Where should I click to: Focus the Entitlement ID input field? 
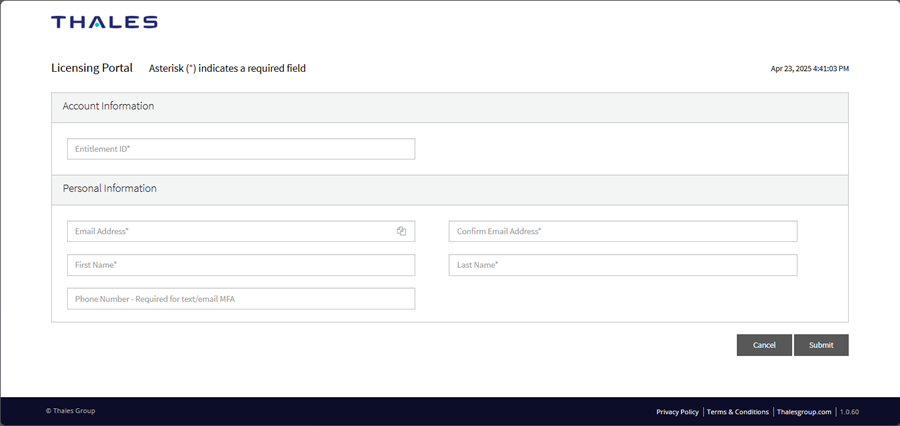[240, 149]
